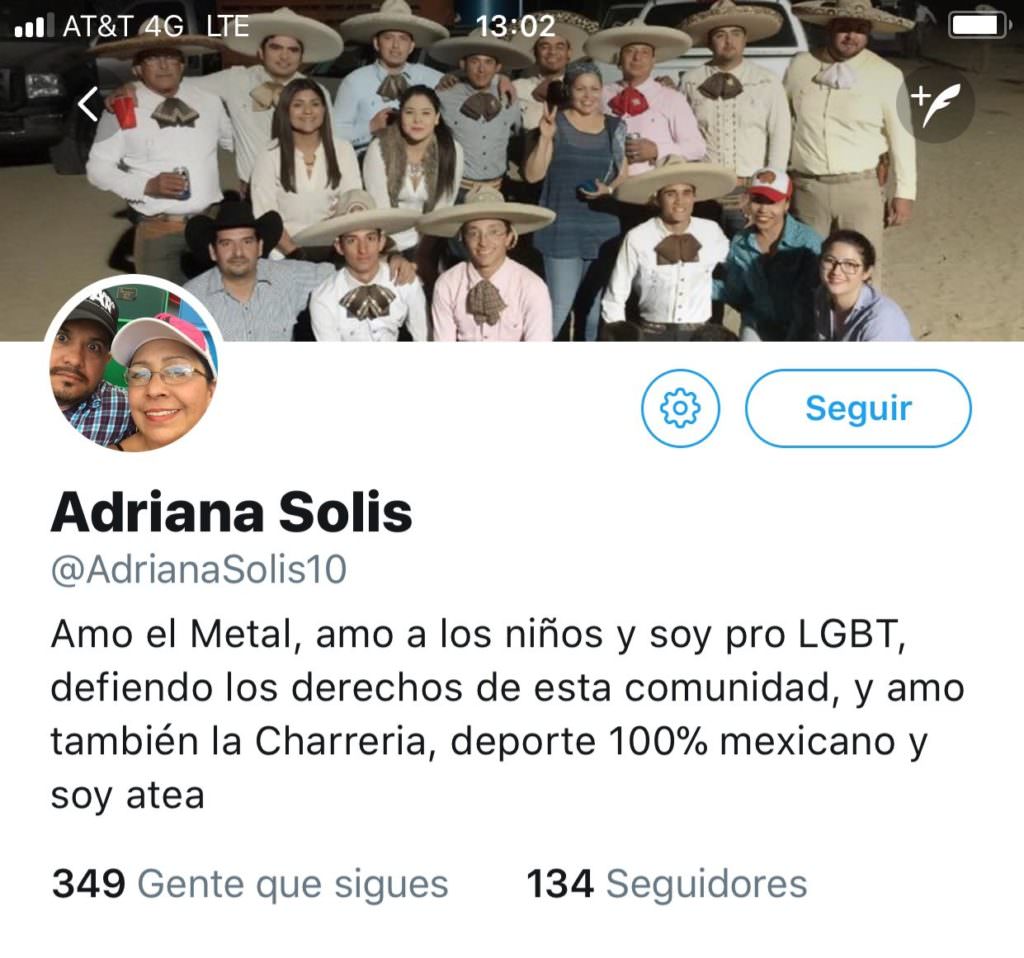Image resolution: width=1024 pixels, height=958 pixels.
Task: Tap the 134 followers count number
Action: pos(560,884)
